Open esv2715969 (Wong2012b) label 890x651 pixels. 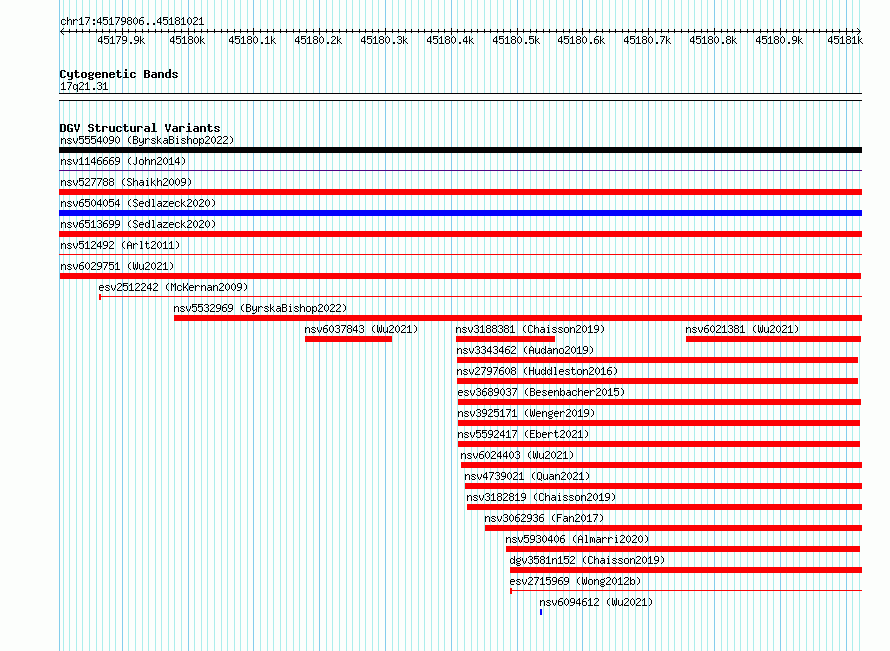pos(575,581)
